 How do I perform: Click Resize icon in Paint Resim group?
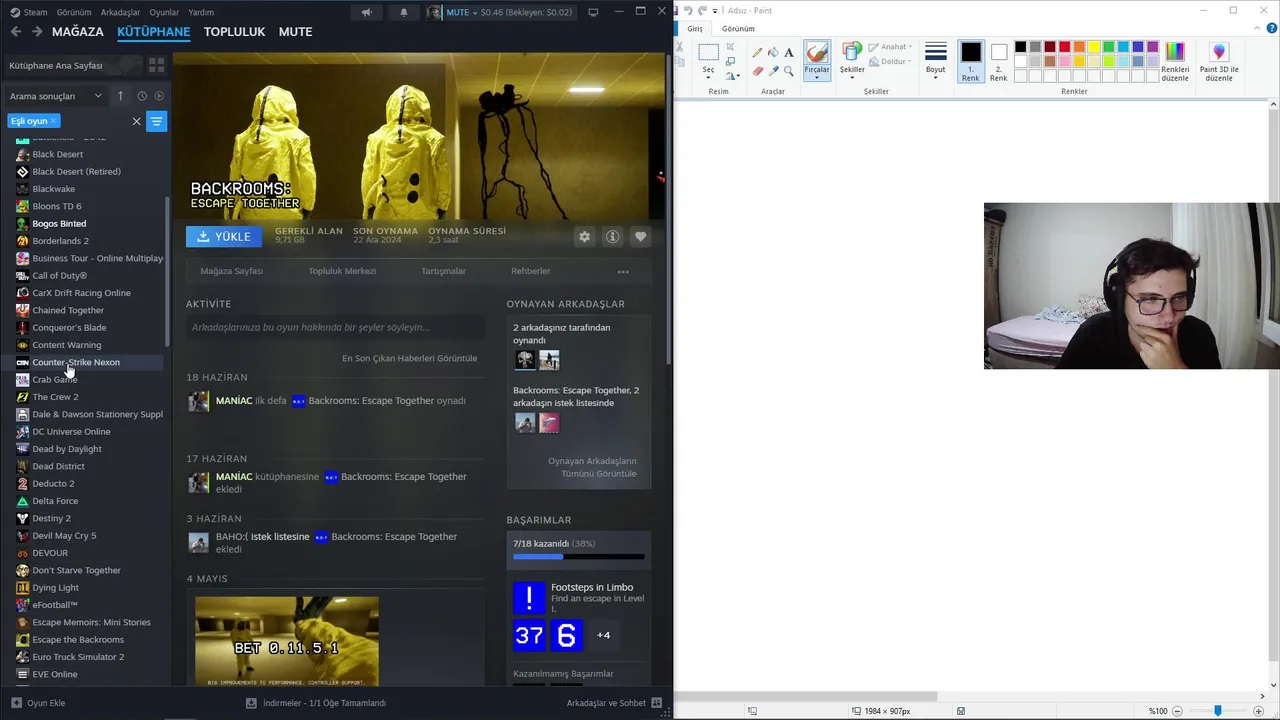(730, 62)
